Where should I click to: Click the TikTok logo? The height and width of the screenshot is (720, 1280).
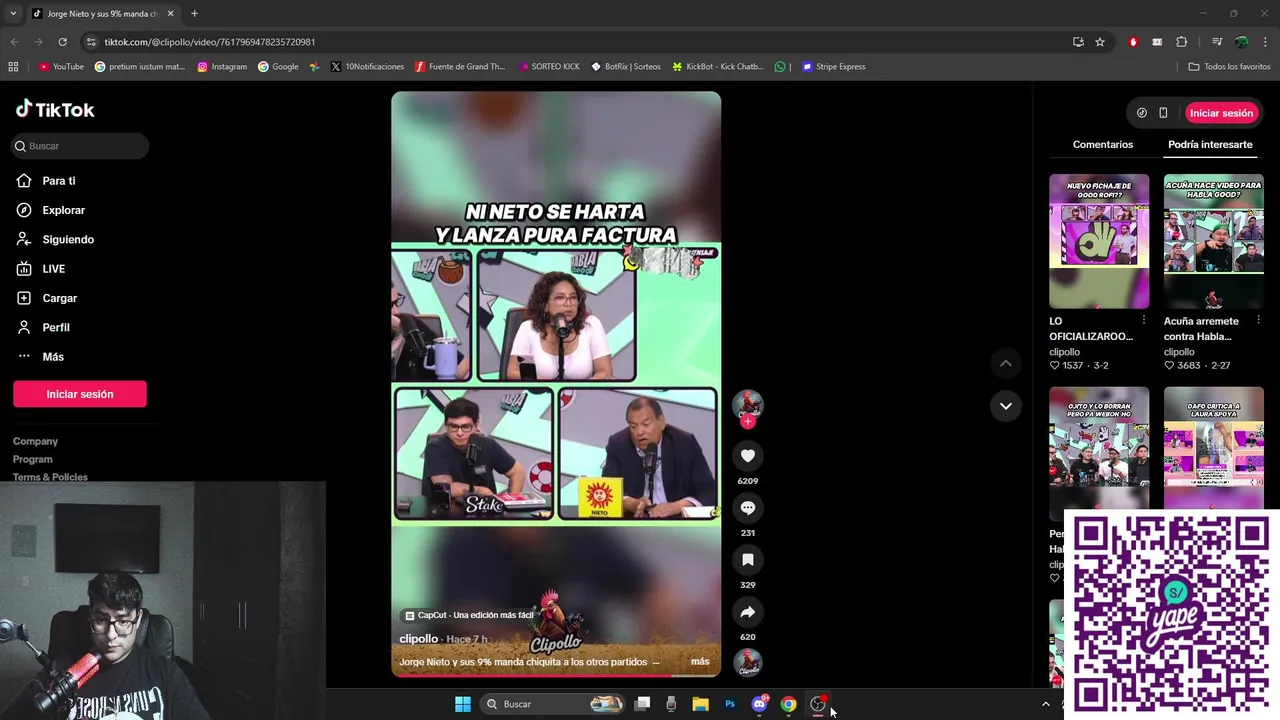point(55,109)
